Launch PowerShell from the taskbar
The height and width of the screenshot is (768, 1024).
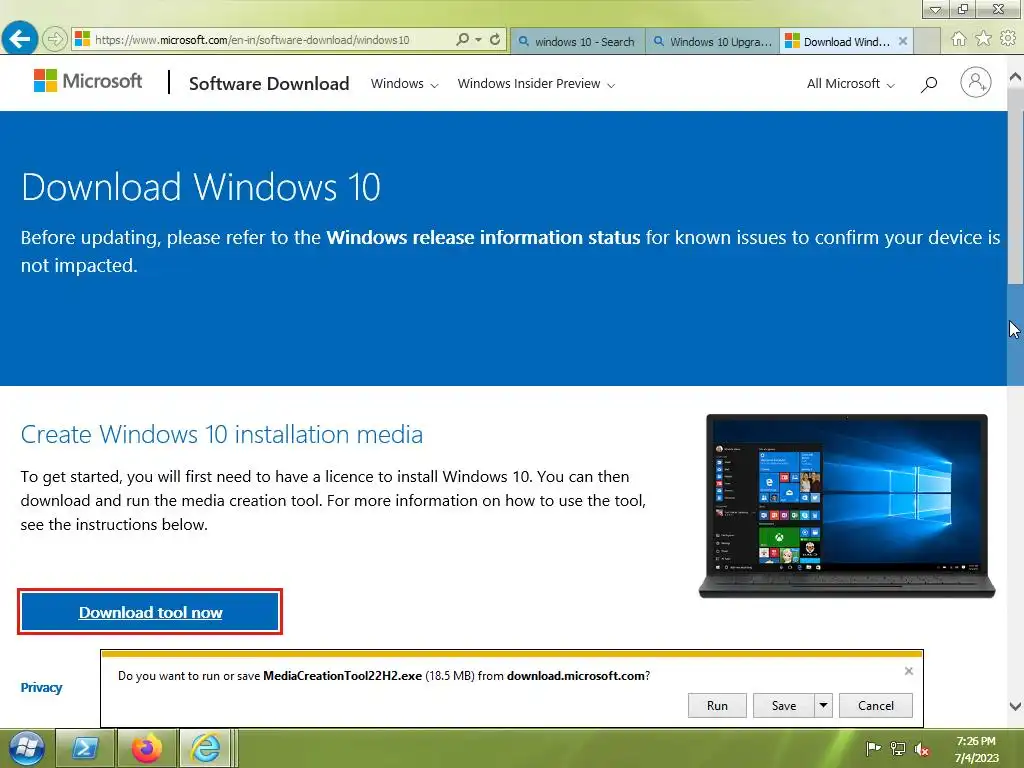click(85, 748)
